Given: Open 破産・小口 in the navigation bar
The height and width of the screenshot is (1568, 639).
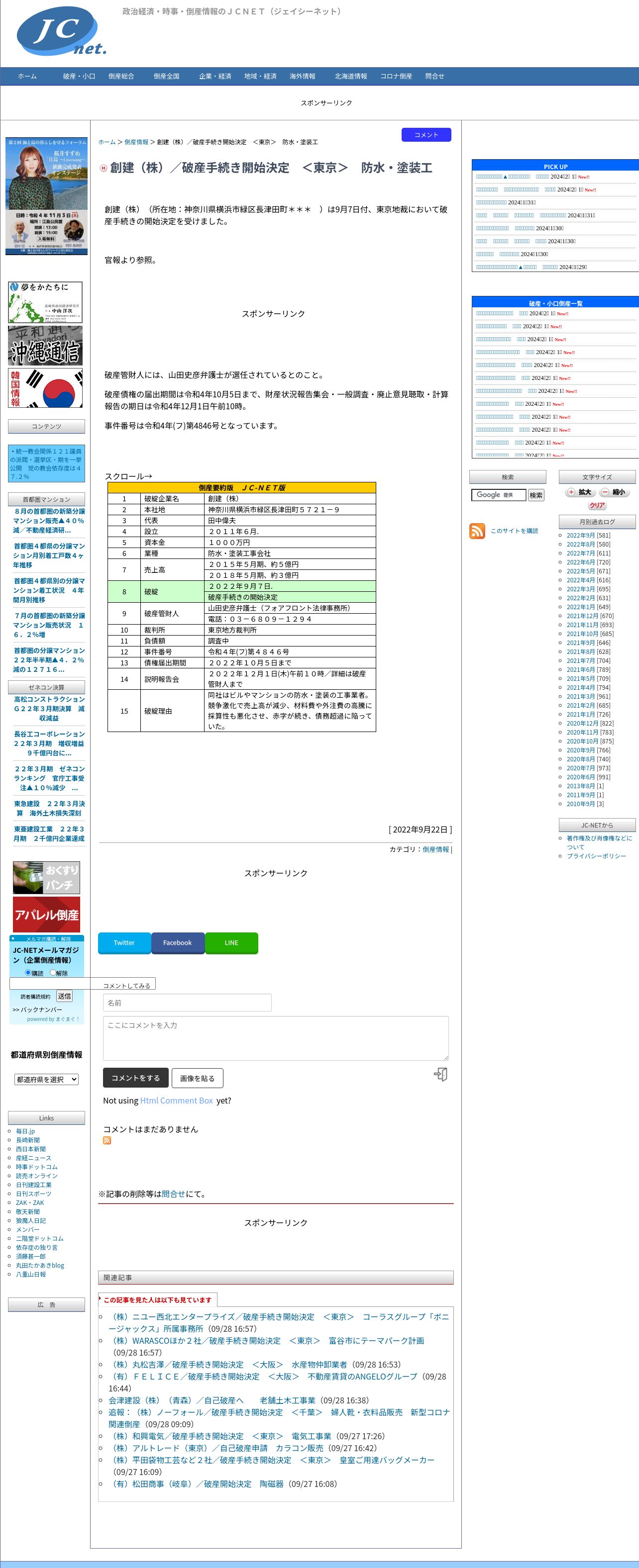Looking at the screenshot, I should pyautogui.click(x=79, y=76).
